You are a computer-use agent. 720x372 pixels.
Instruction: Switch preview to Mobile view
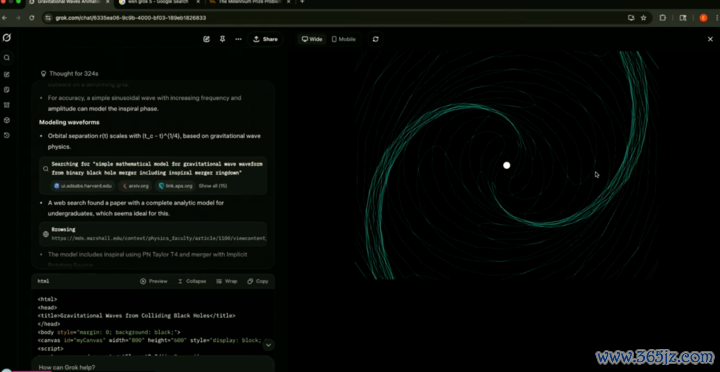[x=343, y=39]
